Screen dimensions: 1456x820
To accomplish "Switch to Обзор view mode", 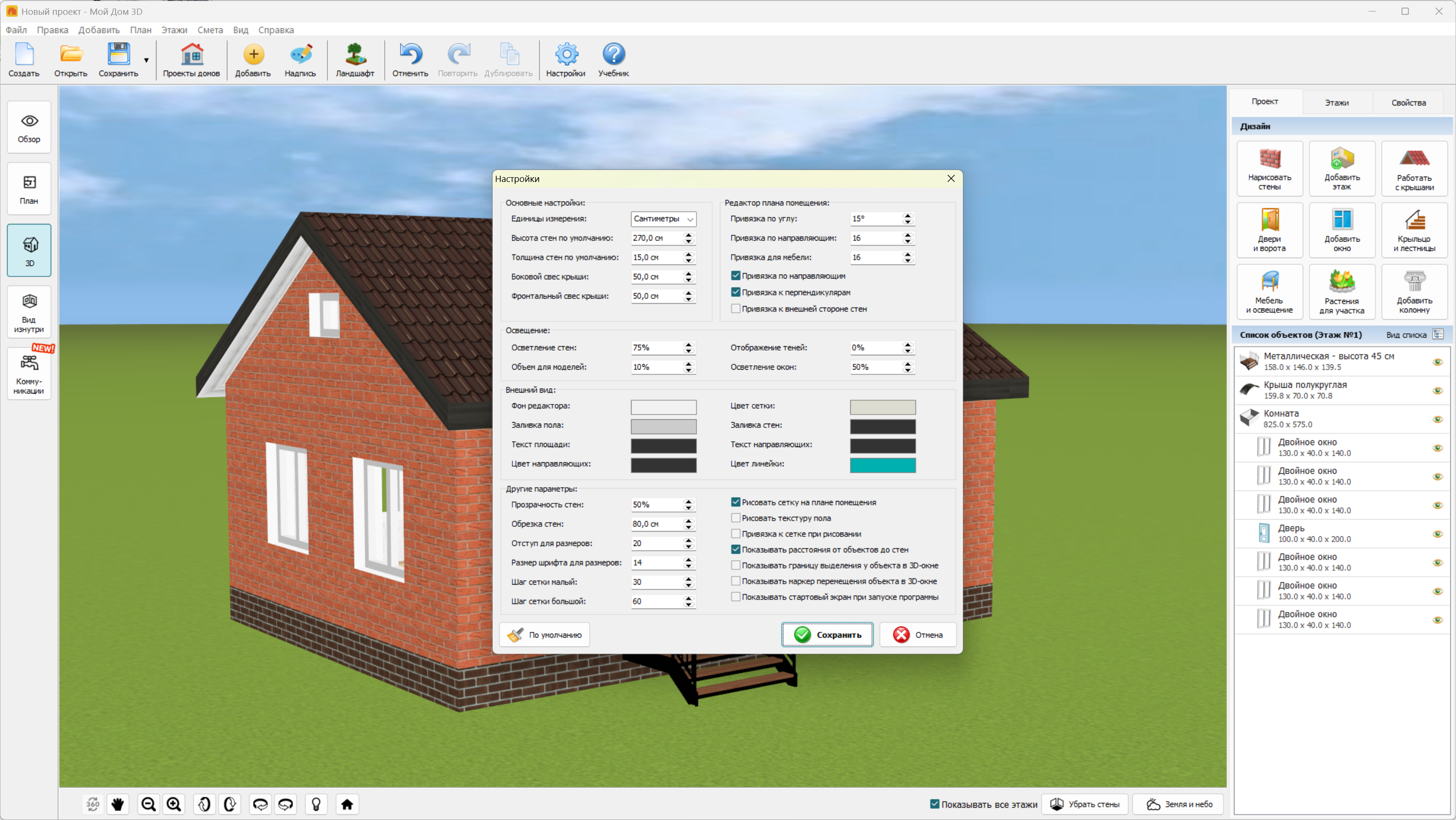I will pos(29,127).
